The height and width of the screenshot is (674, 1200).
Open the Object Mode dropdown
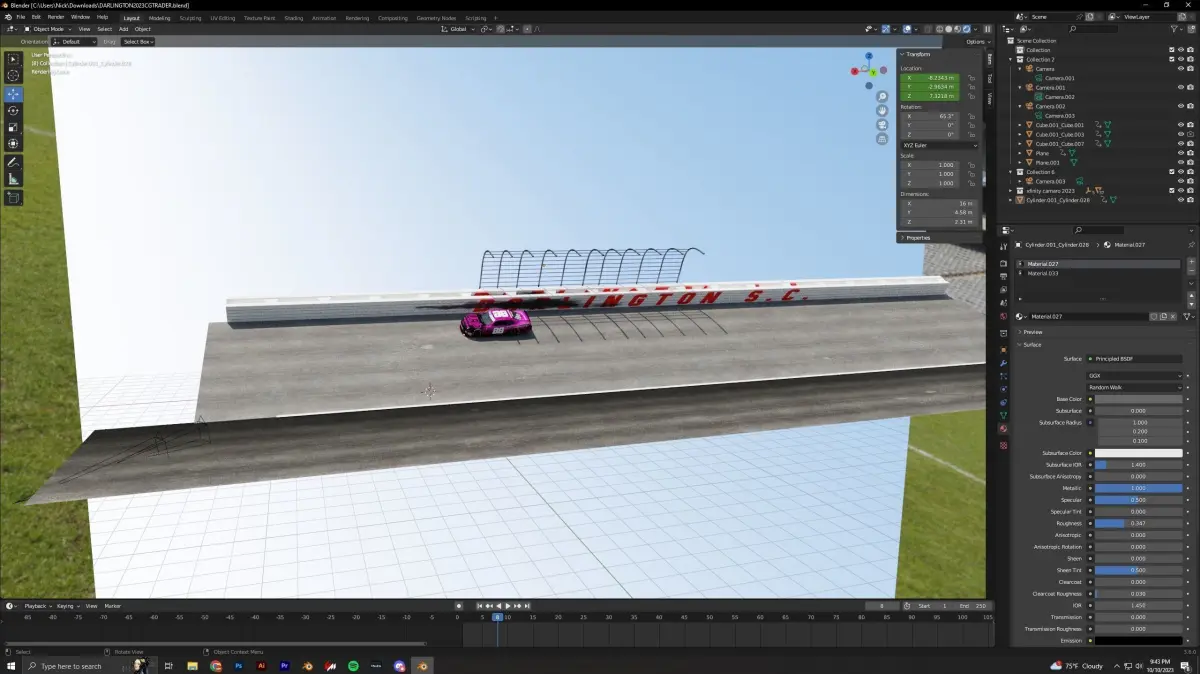coord(48,29)
